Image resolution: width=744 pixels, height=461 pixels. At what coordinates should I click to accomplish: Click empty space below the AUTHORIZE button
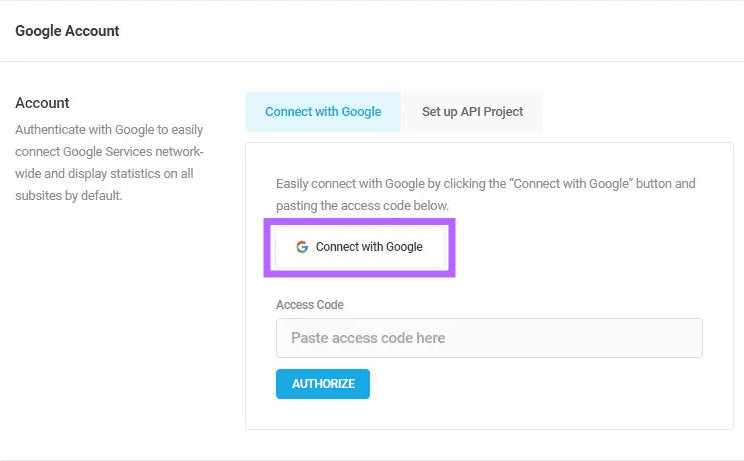[x=489, y=414]
